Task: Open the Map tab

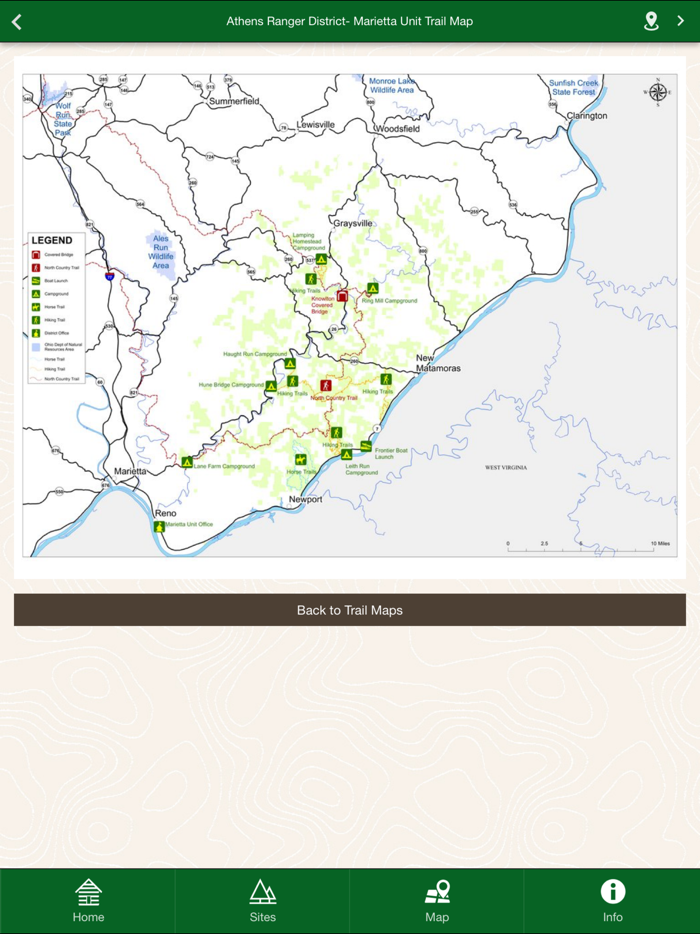Action: coord(437,900)
